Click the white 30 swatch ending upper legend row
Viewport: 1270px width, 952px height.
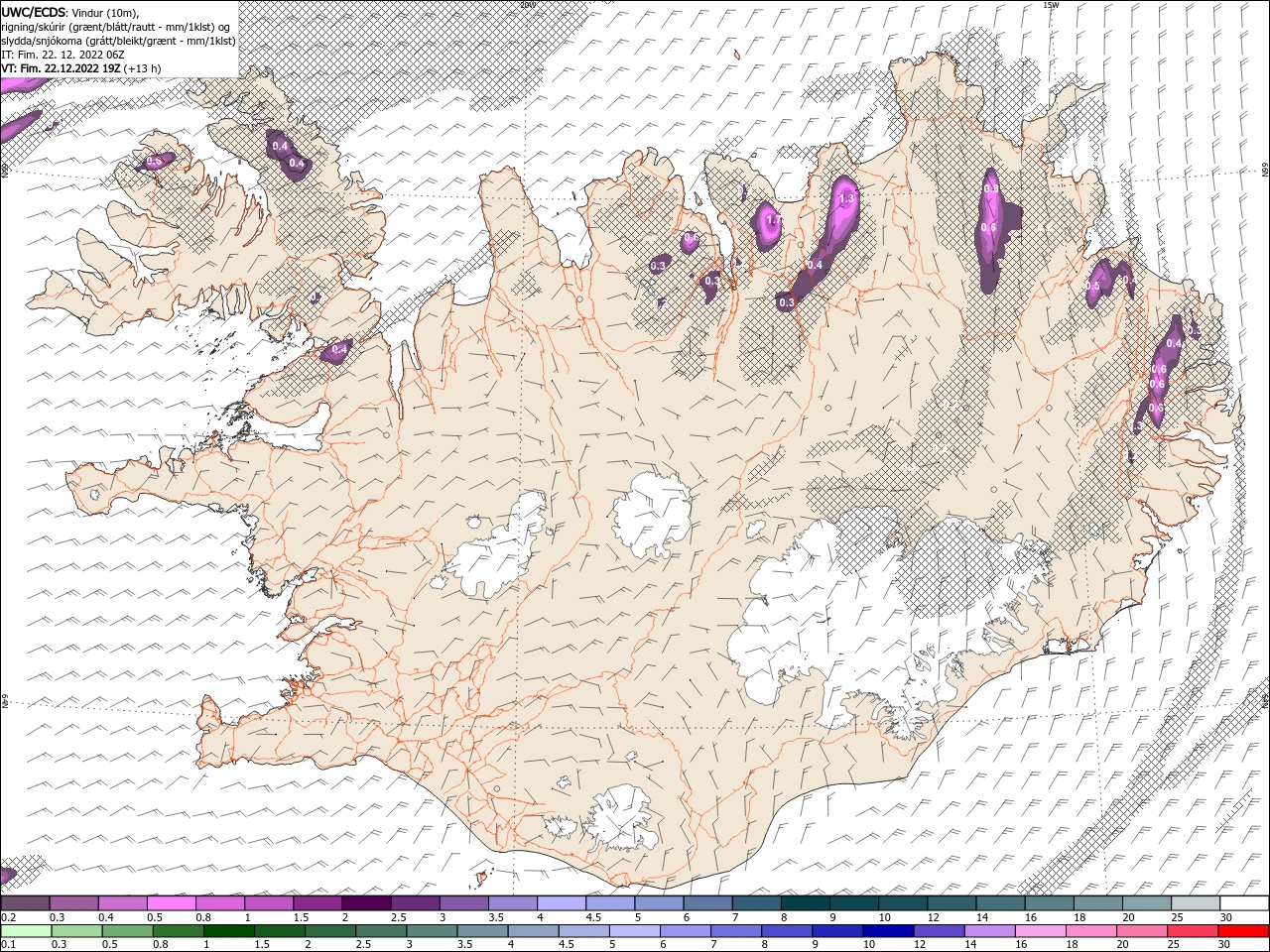[x=1244, y=903]
